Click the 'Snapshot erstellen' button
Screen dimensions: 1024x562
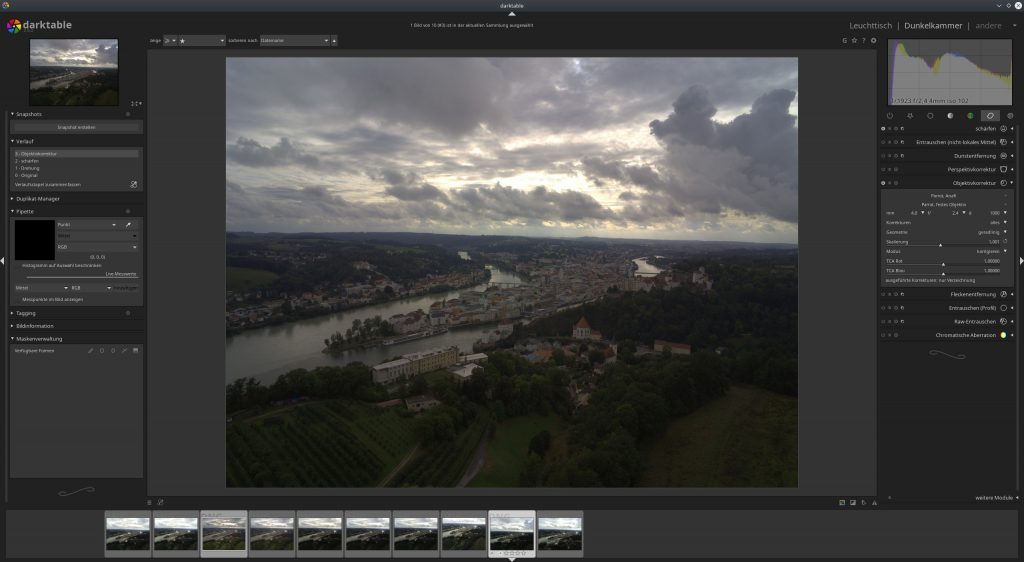pos(77,127)
